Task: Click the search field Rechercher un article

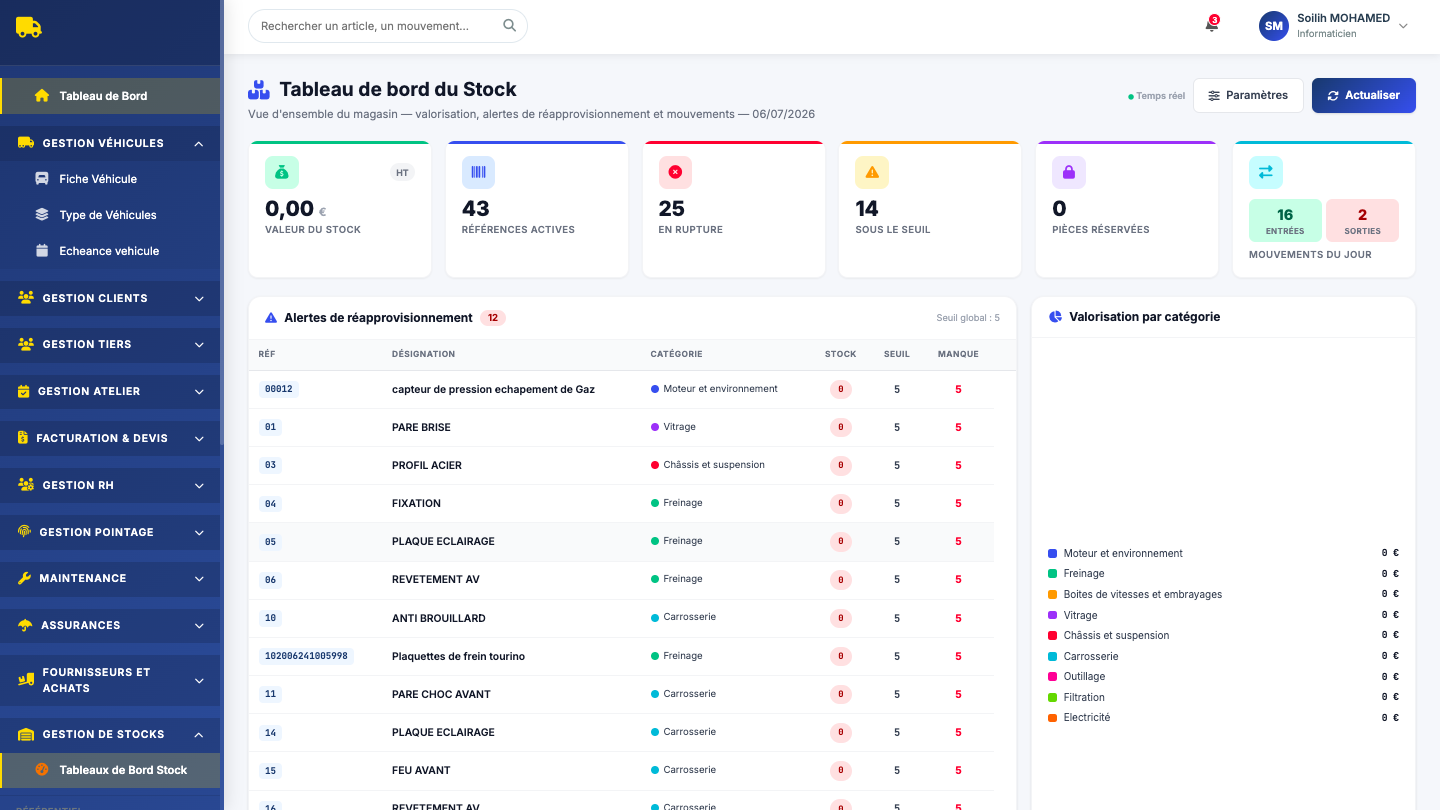Action: point(388,26)
